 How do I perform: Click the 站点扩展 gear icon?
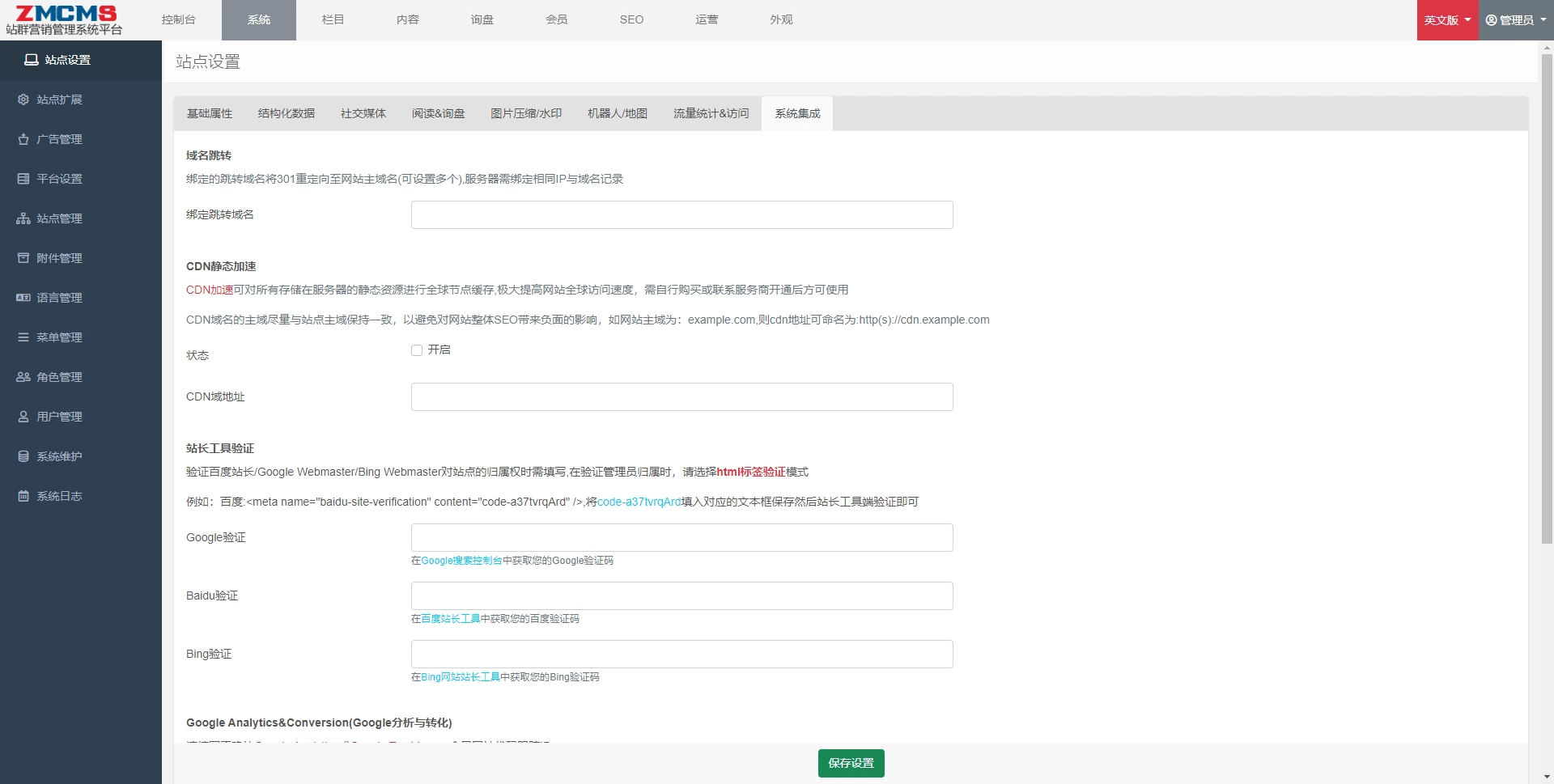click(x=23, y=100)
